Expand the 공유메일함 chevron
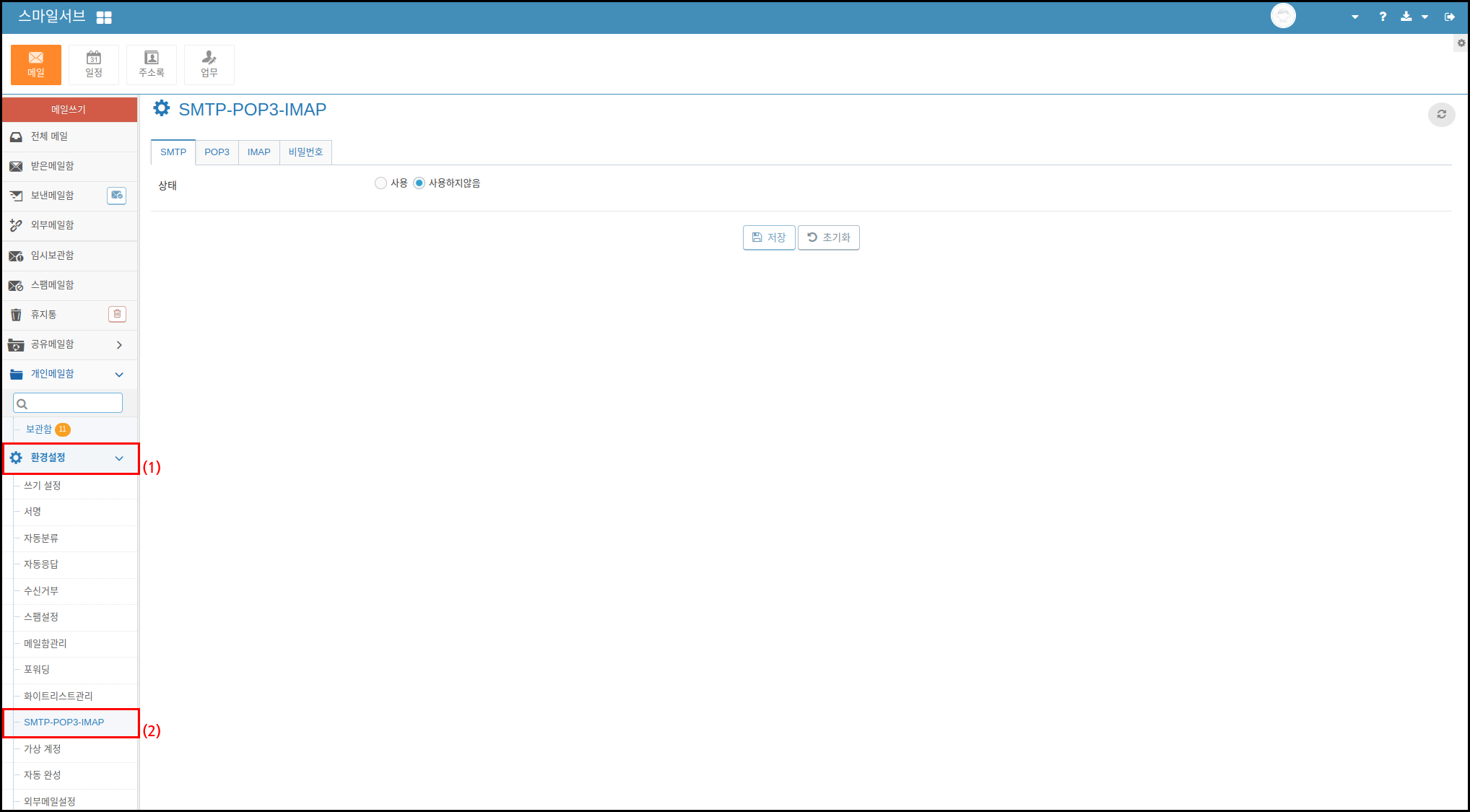Screen dimensions: 1470x812 pyautogui.click(x=119, y=345)
